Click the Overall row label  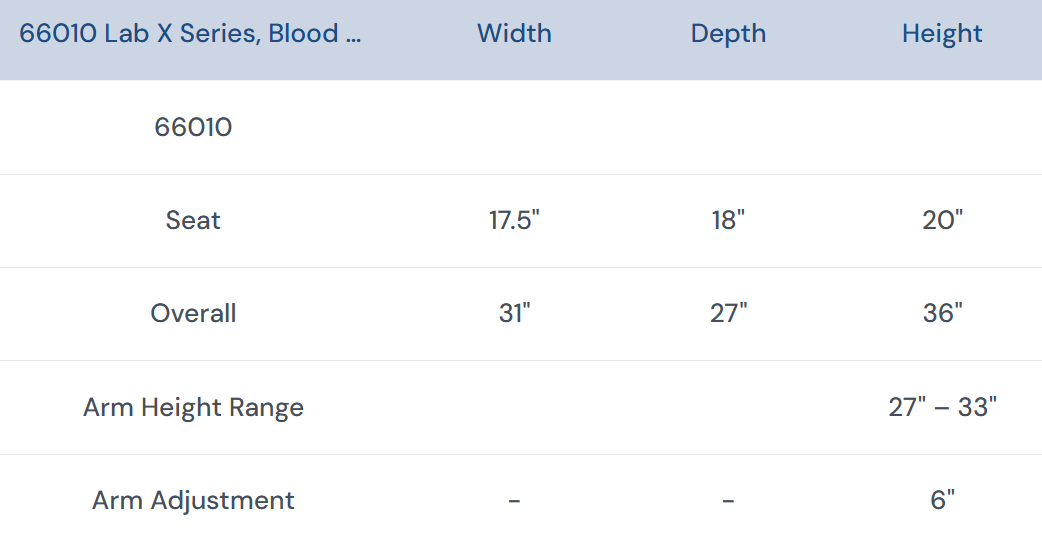point(193,313)
